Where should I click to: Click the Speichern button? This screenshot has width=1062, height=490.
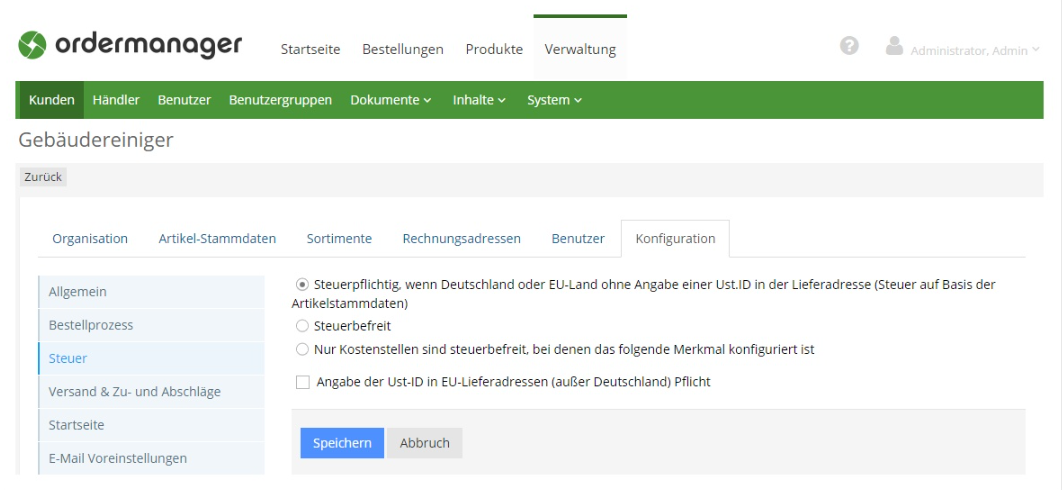coord(342,443)
